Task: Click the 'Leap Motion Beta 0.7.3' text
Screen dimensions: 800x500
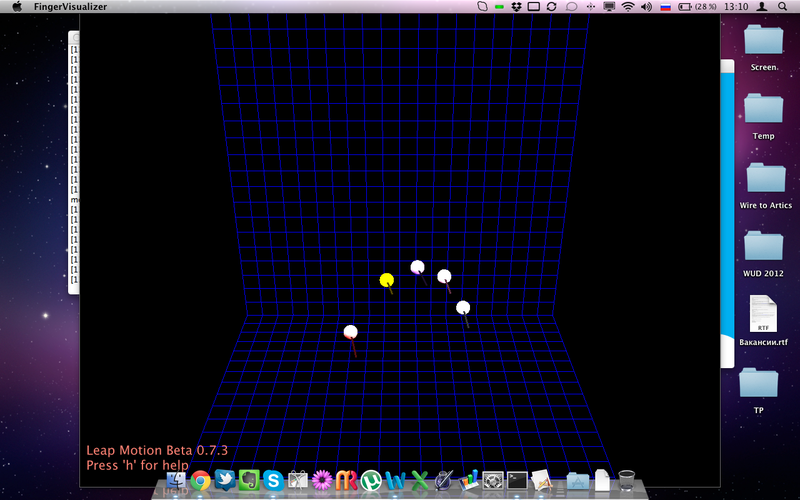Action: (x=157, y=451)
